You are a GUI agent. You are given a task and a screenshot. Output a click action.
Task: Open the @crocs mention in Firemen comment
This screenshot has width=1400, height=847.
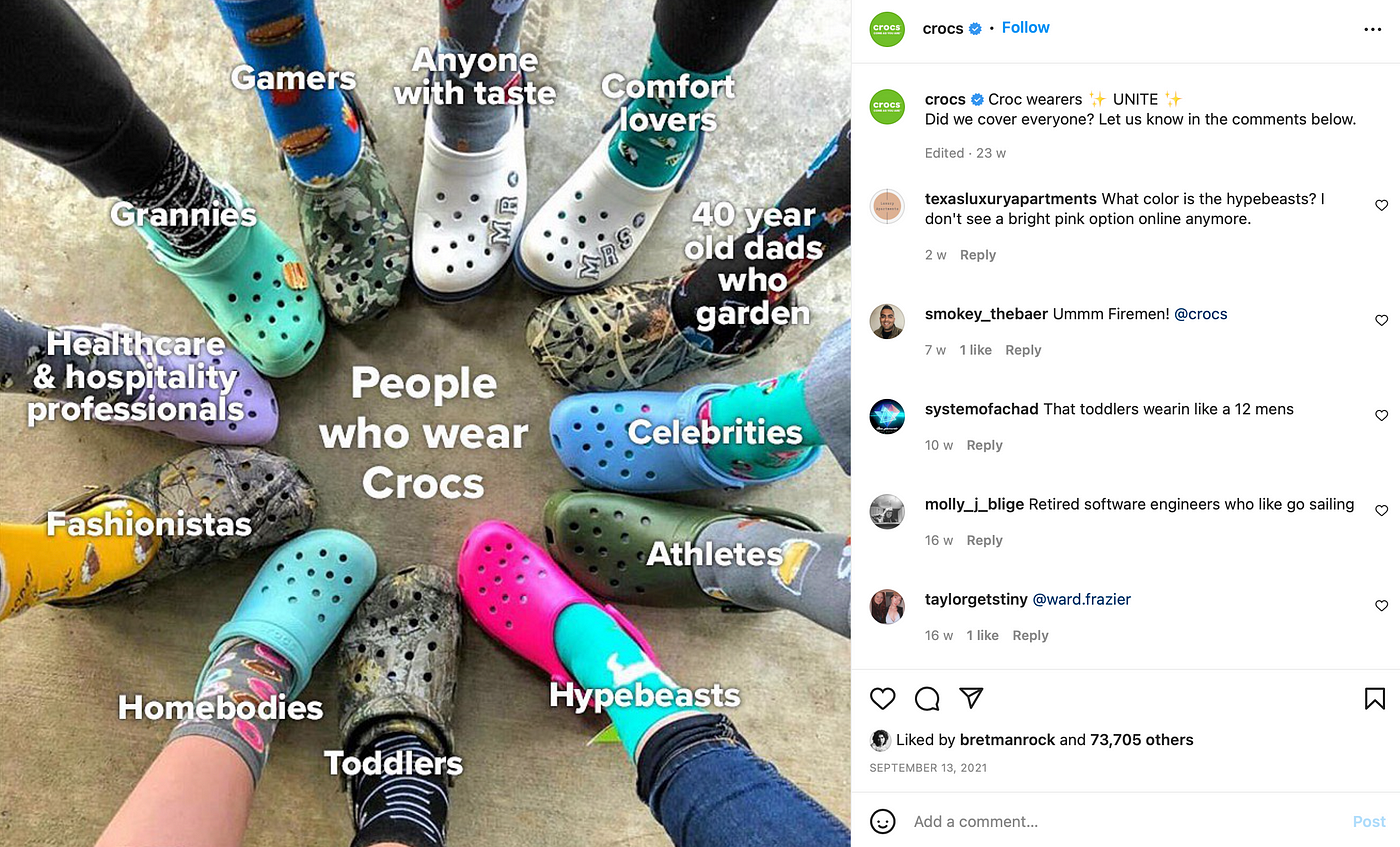pyautogui.click(x=1200, y=314)
